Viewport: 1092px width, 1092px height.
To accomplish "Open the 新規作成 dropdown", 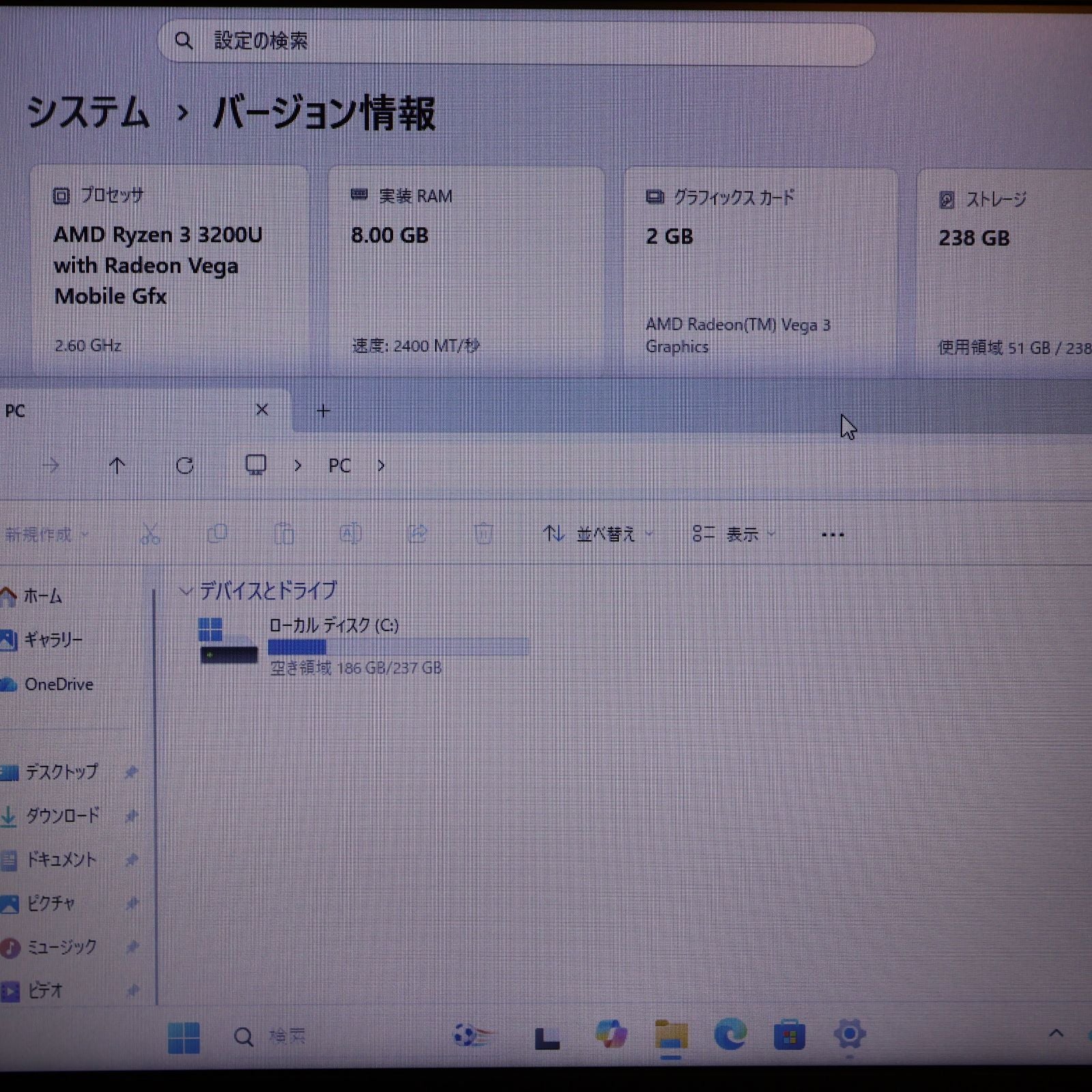I will click(x=46, y=534).
